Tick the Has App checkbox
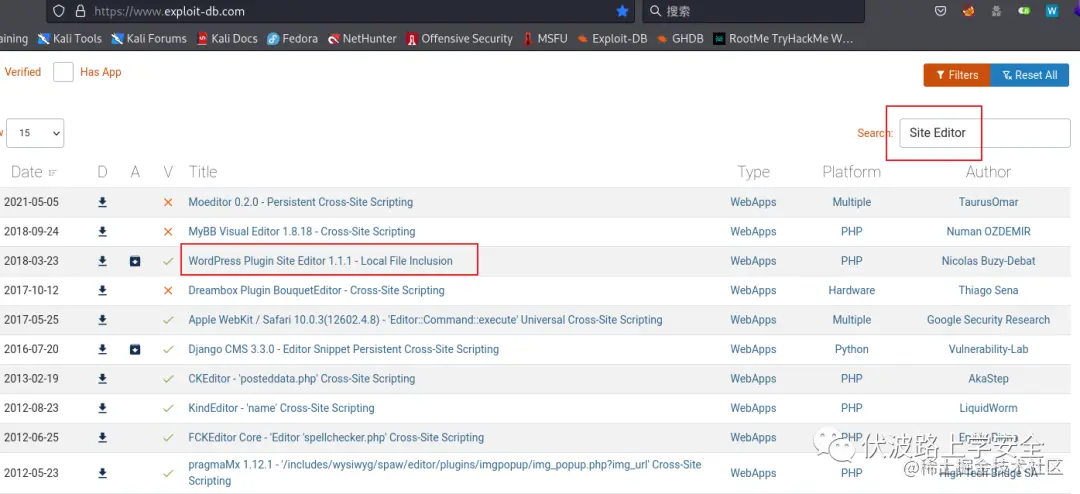Image resolution: width=1080 pixels, height=494 pixels. click(63, 72)
